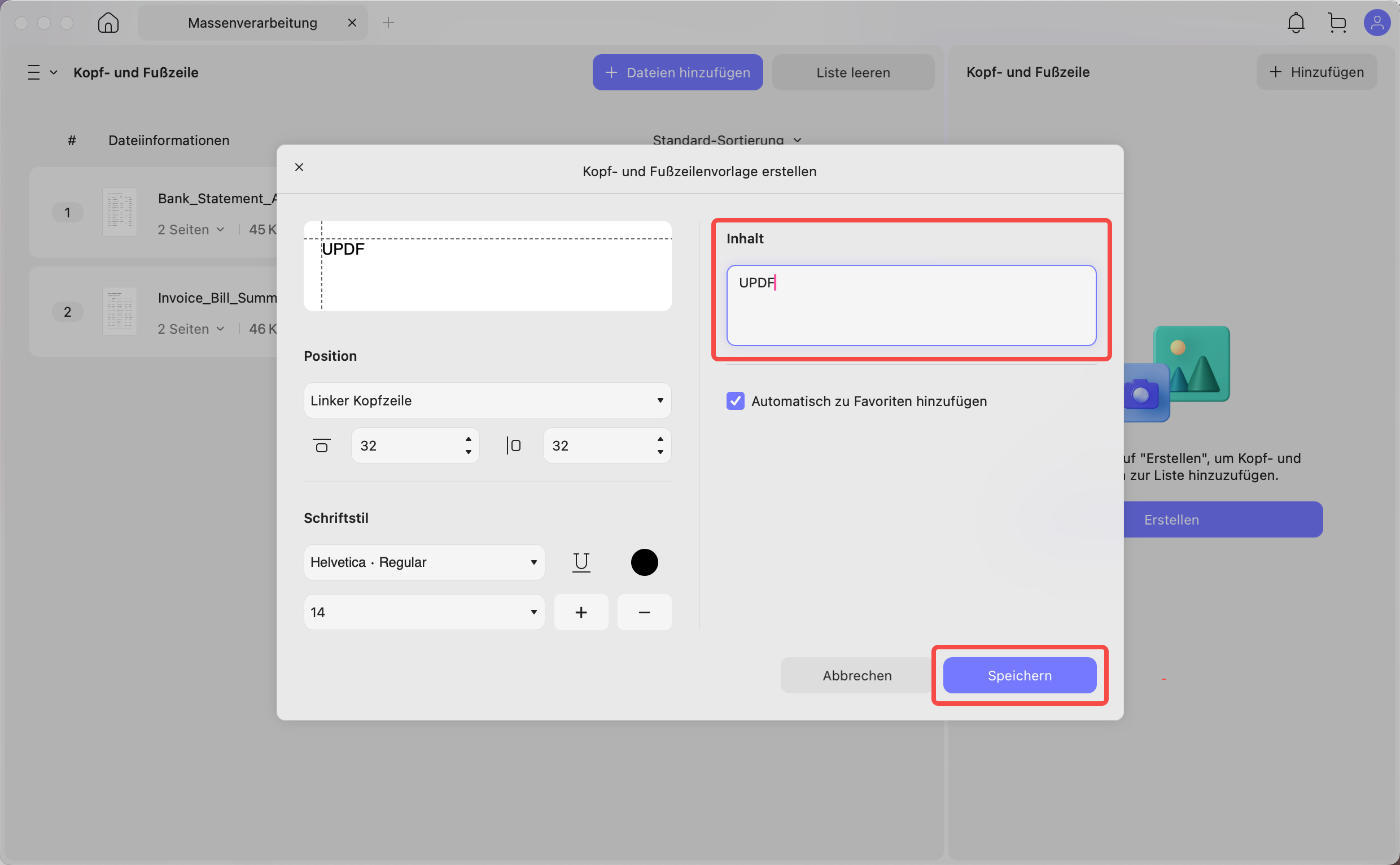Open the notifications bell
Screen dimensions: 1400x865
point(1296,23)
